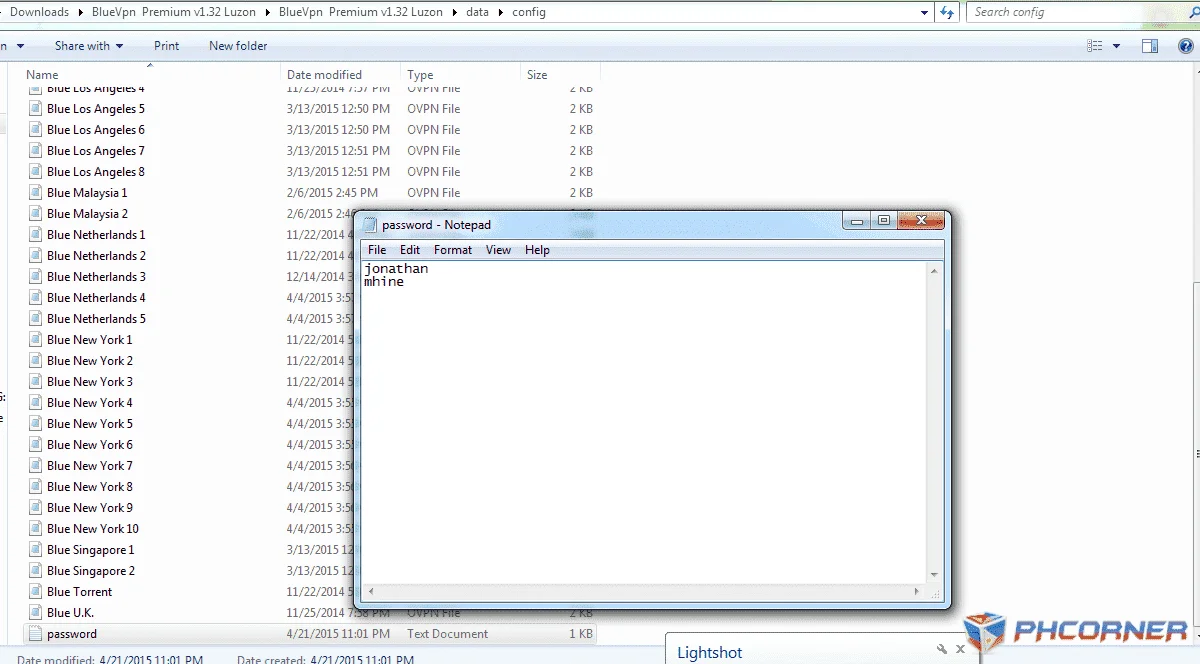
Task: Select the Blue Singapore 2 file
Action: 90,571
